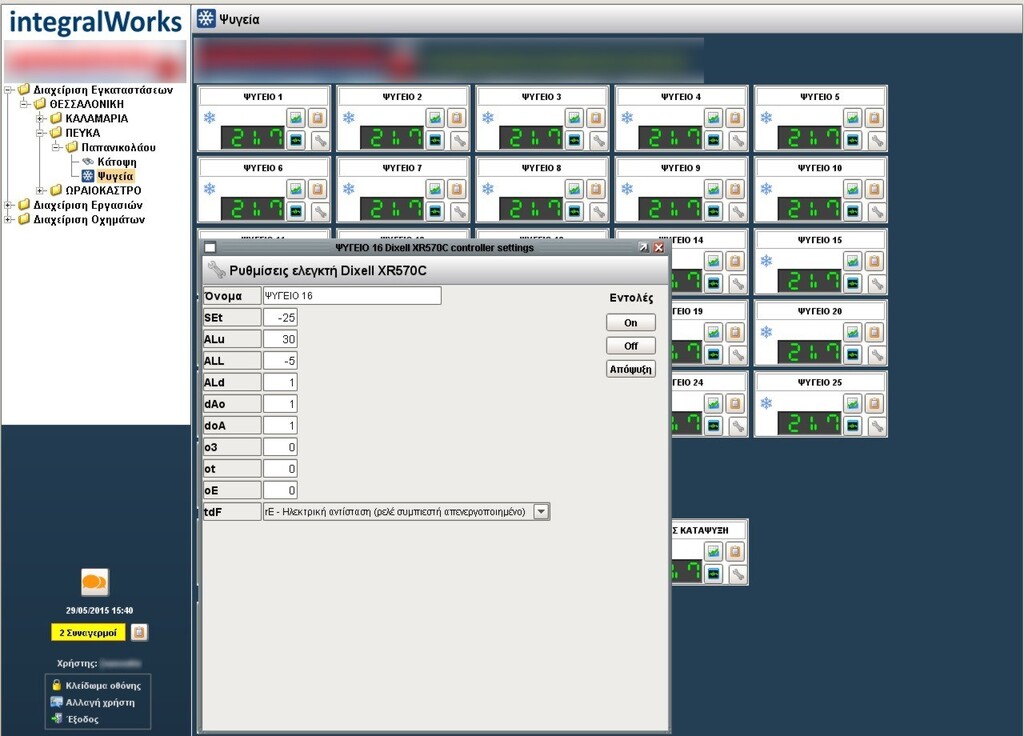Open the tdF defrost type dropdown

(x=541, y=511)
